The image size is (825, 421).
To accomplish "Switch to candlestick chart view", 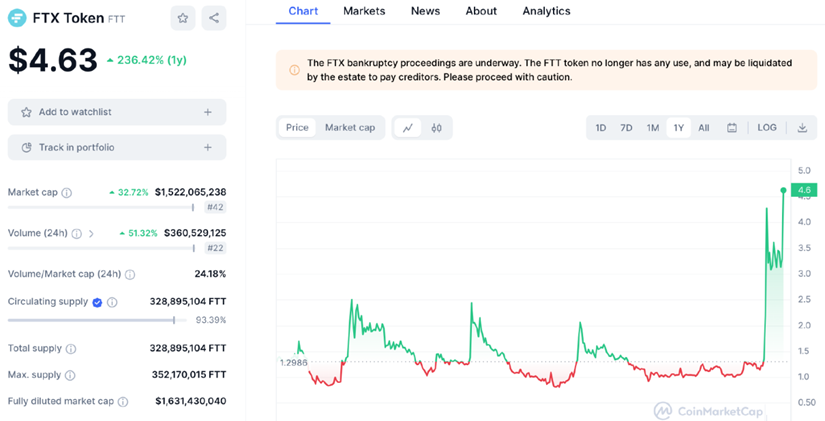I will 436,127.
